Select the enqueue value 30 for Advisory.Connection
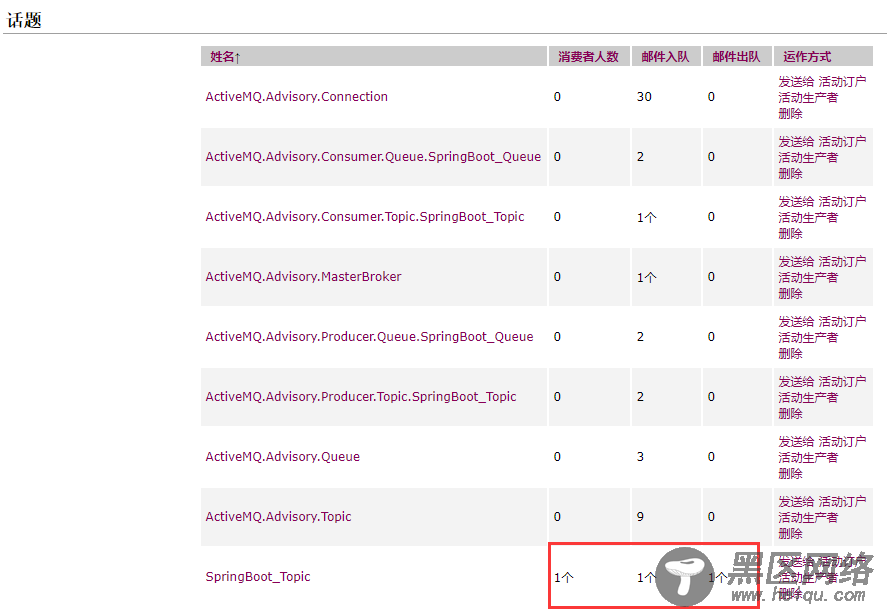Screen dimensions: 887x612 coord(644,97)
